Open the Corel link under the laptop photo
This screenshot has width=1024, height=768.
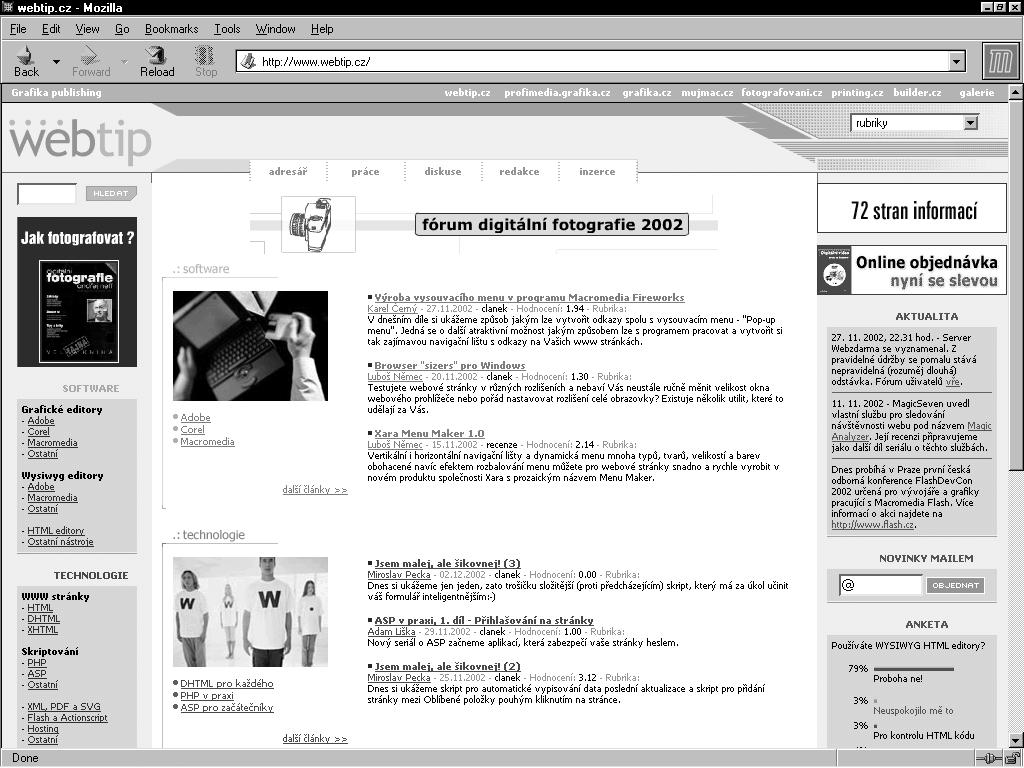pyautogui.click(x=192, y=430)
